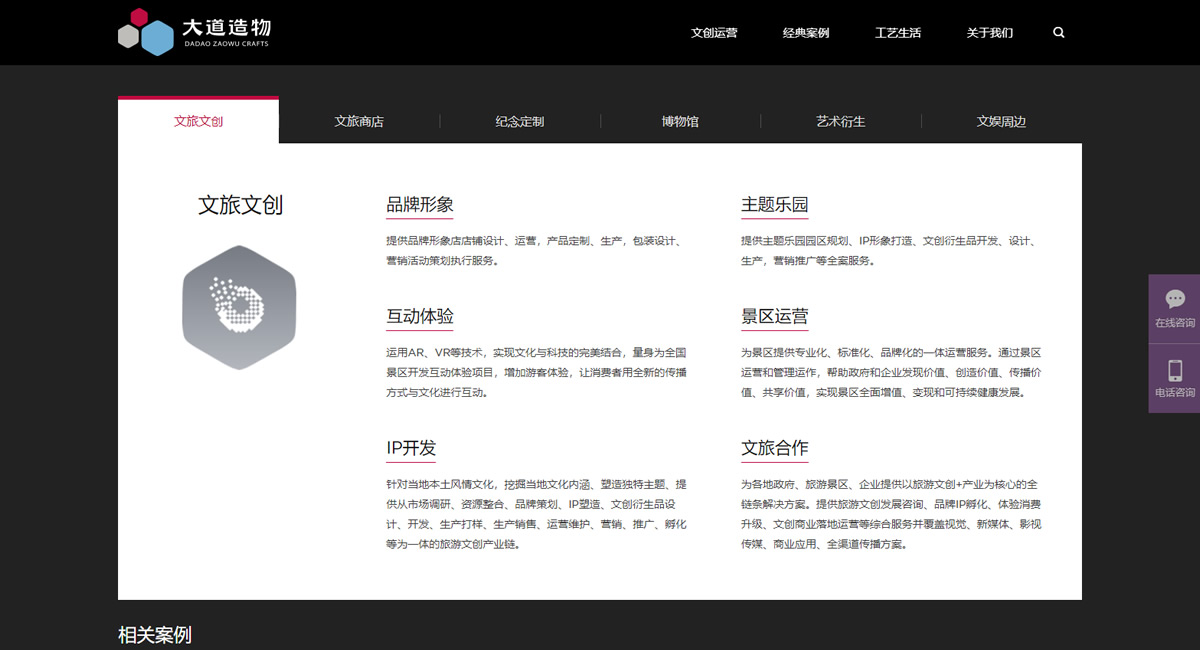Click the 品牌形象 heading link
1200x650 pixels.
coord(420,205)
